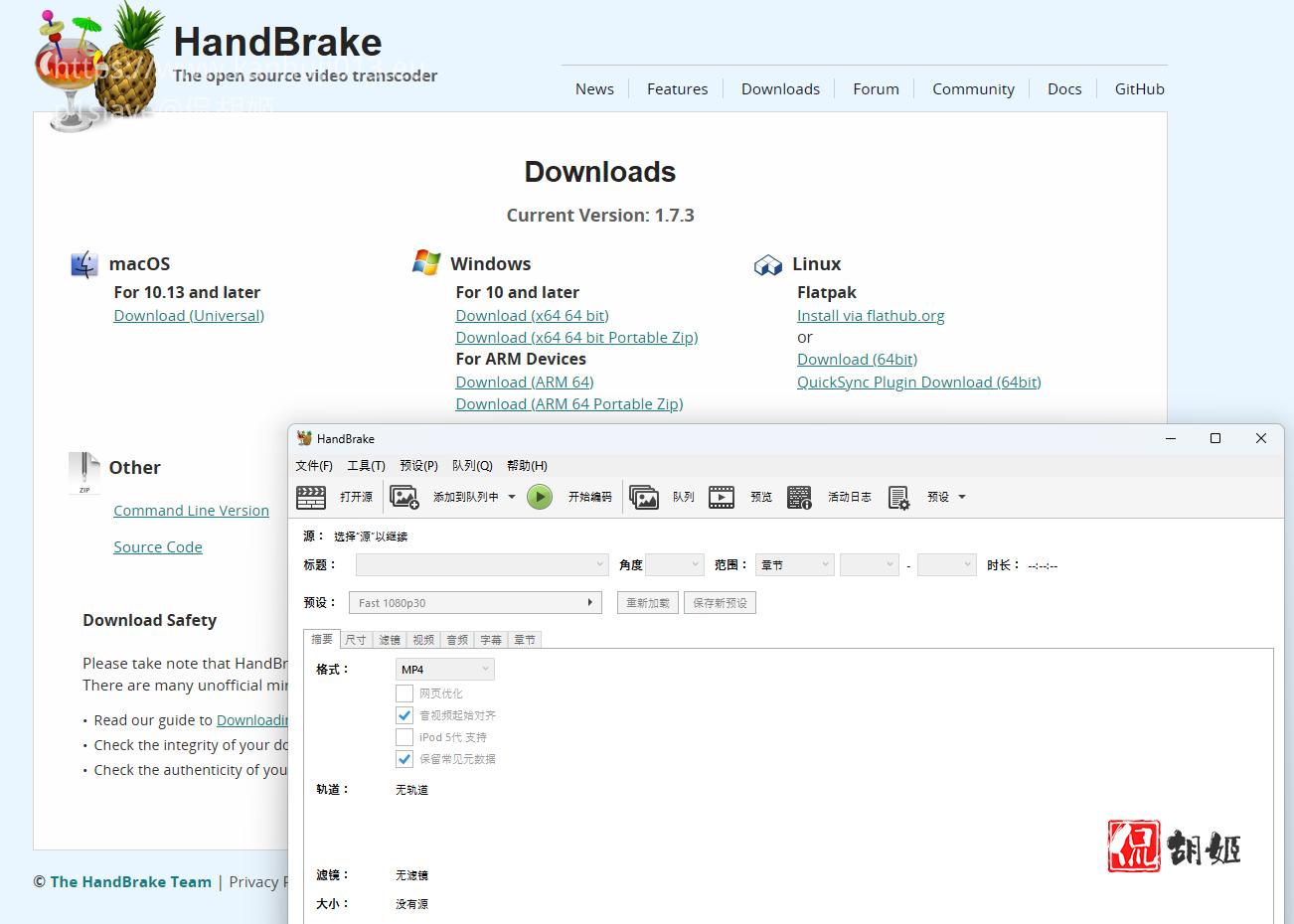The width and height of the screenshot is (1294, 924).
Task: Expand the add-to-queue dropdown arrow
Action: [x=513, y=497]
